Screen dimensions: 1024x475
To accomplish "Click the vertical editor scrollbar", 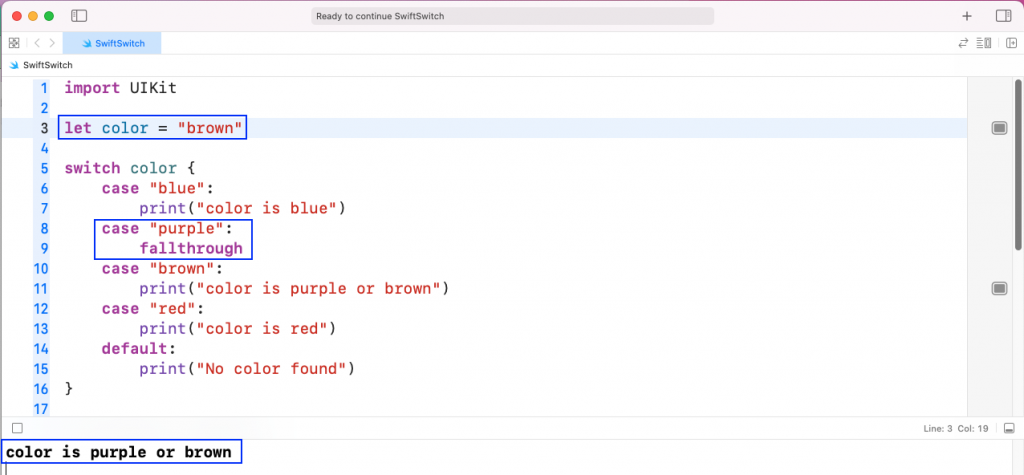I will [1018, 163].
